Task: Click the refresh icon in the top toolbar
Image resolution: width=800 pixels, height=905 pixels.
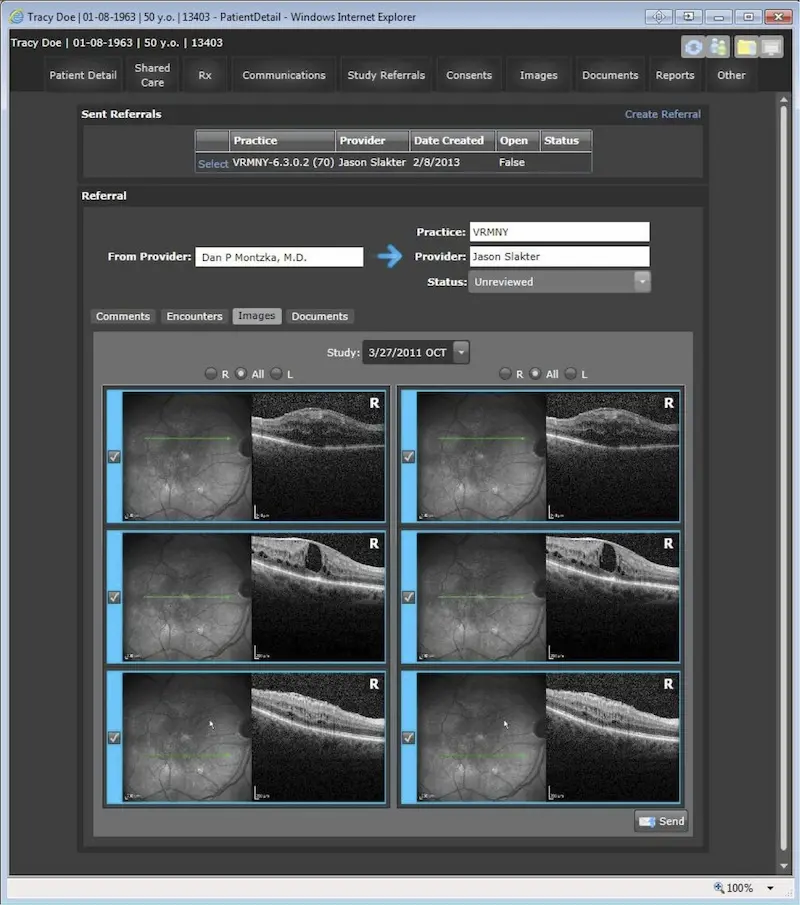Action: pos(693,47)
